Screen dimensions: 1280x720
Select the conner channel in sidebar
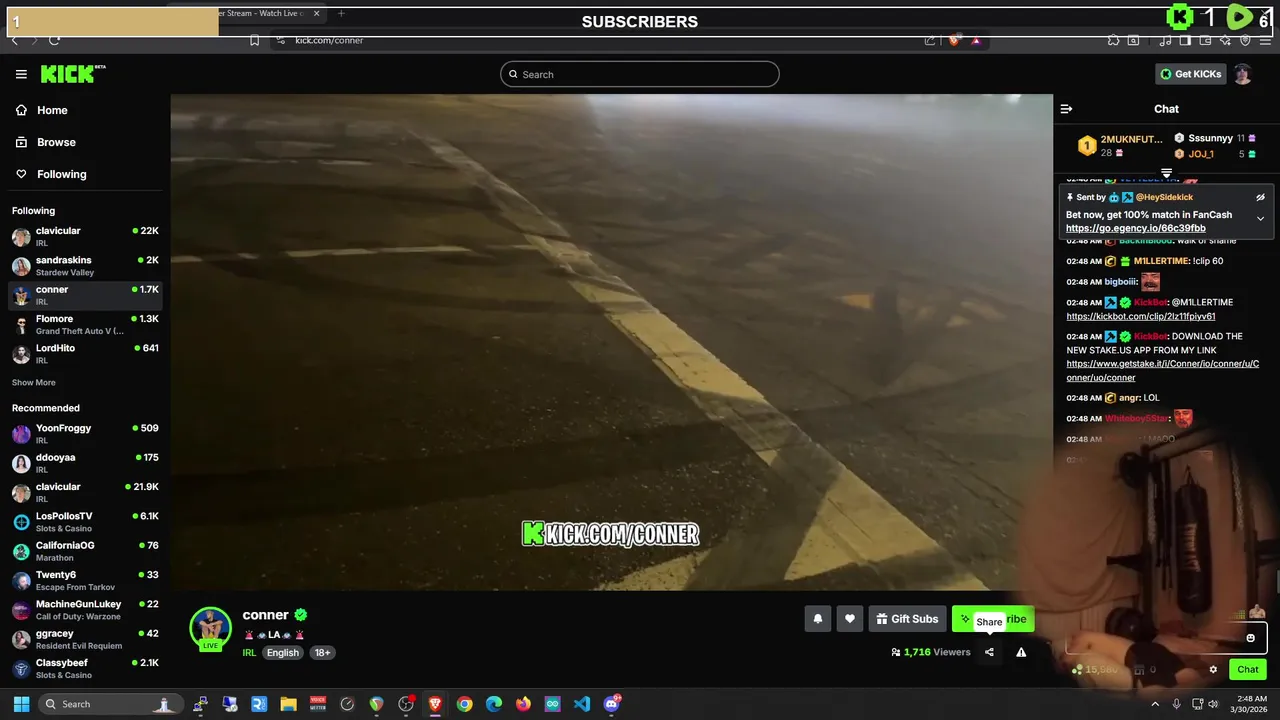tap(85, 295)
